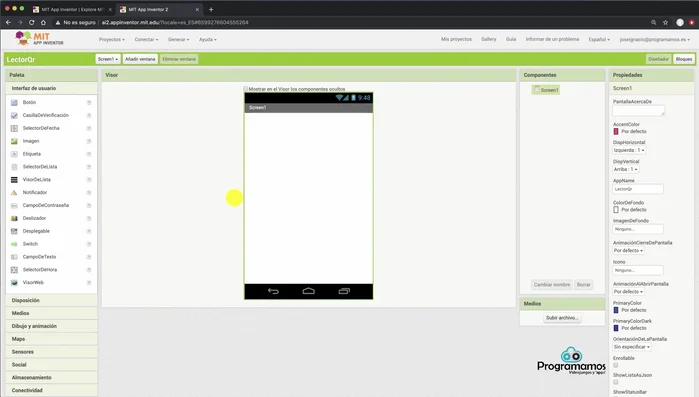
Task: Click the Diseñador button
Action: tap(658, 59)
